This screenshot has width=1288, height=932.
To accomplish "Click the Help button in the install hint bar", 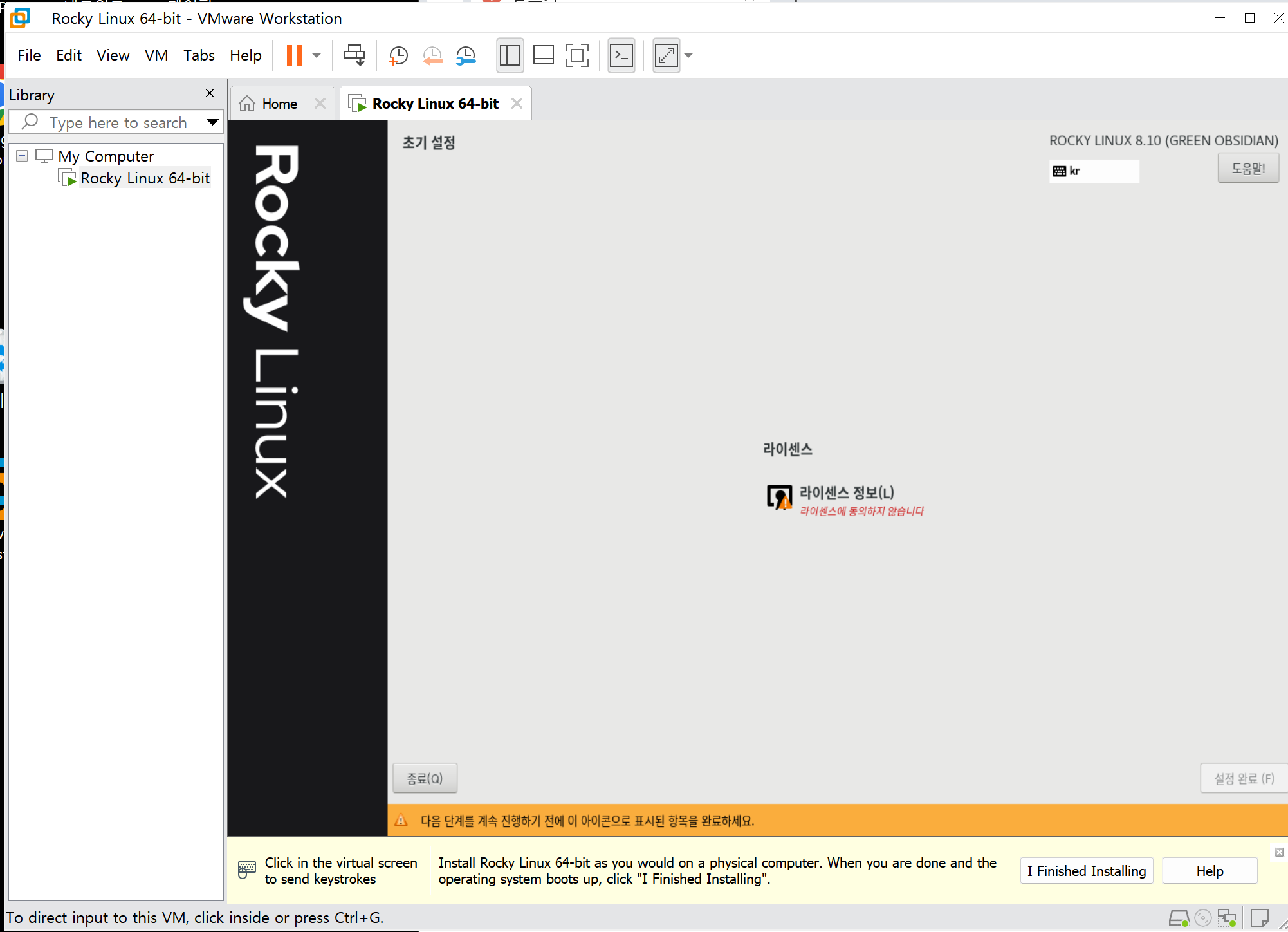I will click(x=1210, y=871).
